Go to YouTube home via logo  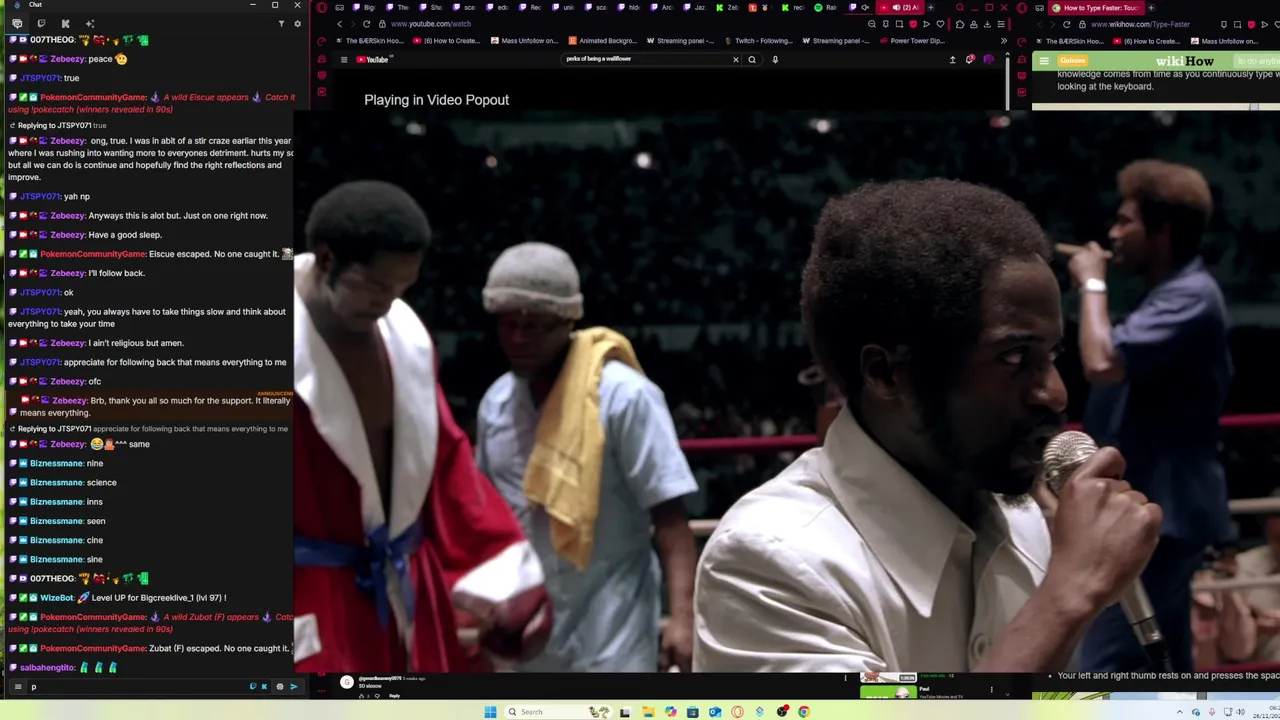[373, 59]
